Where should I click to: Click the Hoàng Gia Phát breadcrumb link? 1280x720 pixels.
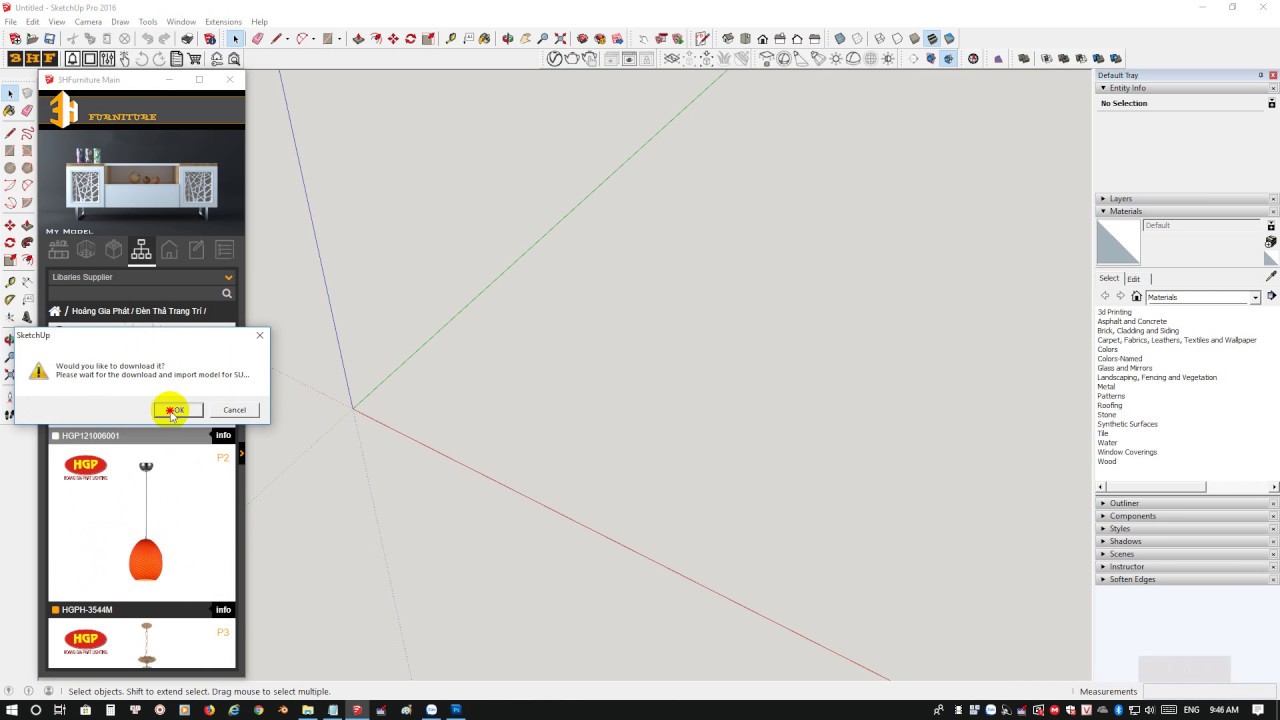click(100, 311)
